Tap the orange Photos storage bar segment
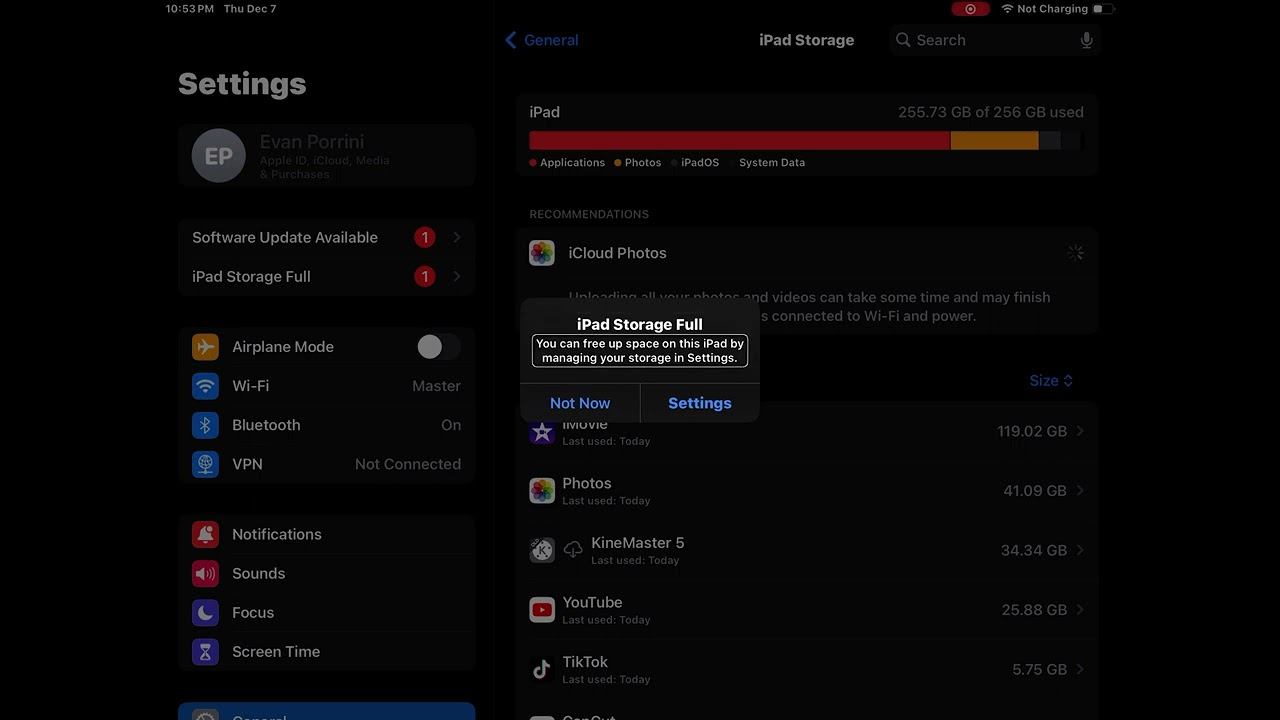This screenshot has width=1280, height=720. (x=994, y=141)
